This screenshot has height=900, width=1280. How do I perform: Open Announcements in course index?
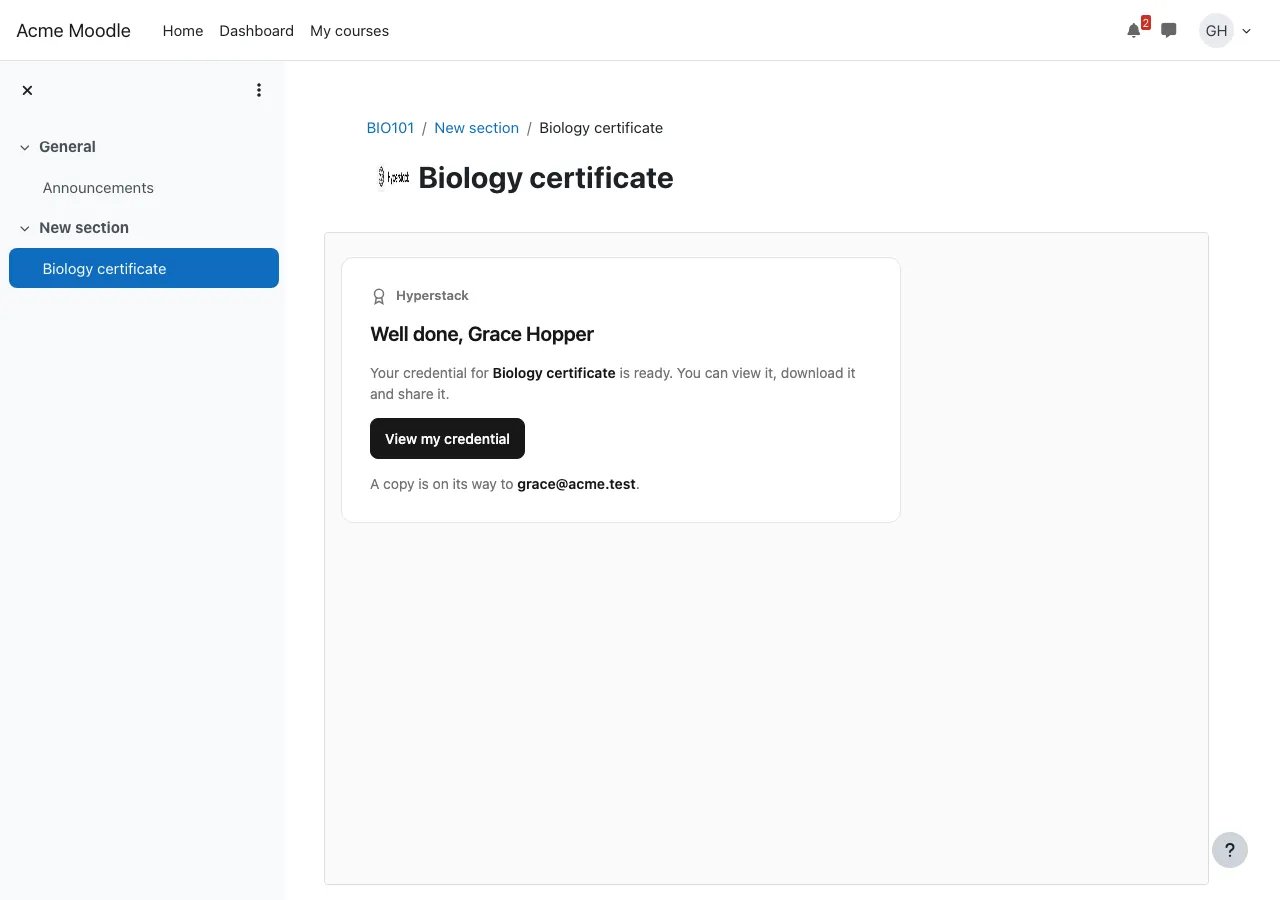coord(98,188)
